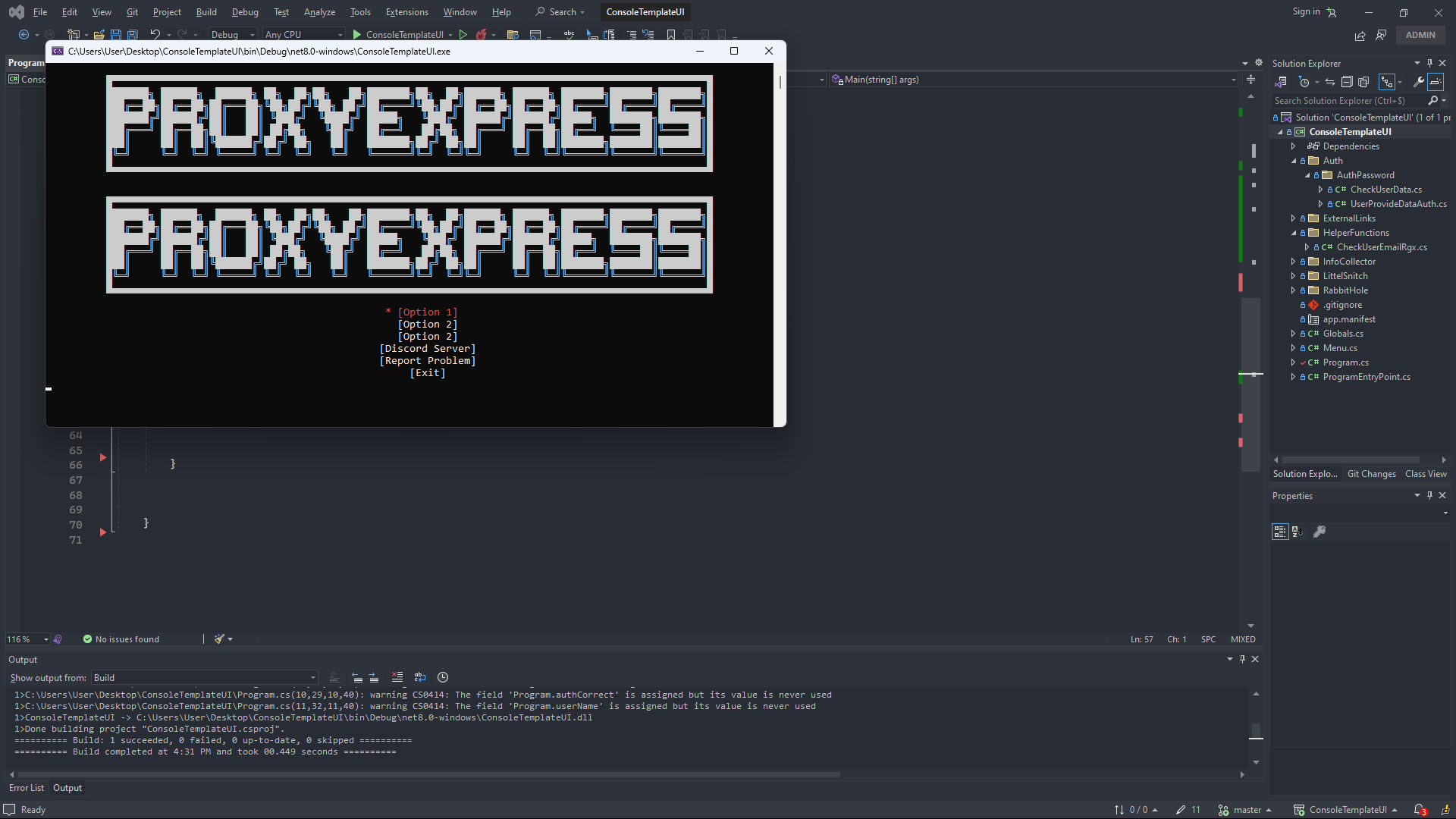Expand the ExternalLinks folder
The image size is (1456, 819).
click(x=1294, y=218)
